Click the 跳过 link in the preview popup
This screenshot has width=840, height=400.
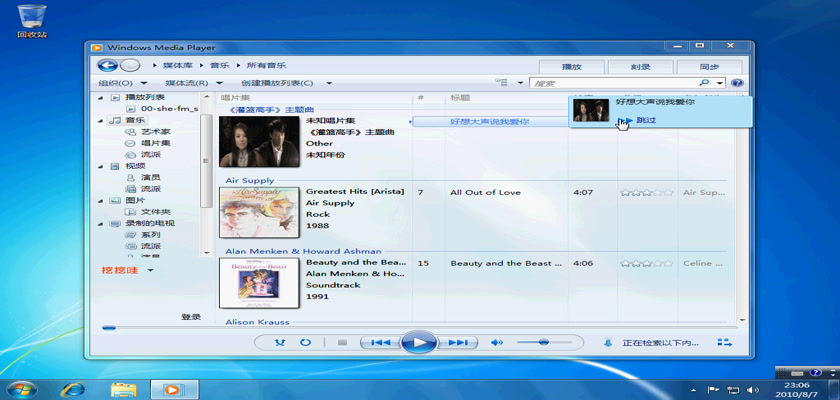(646, 120)
